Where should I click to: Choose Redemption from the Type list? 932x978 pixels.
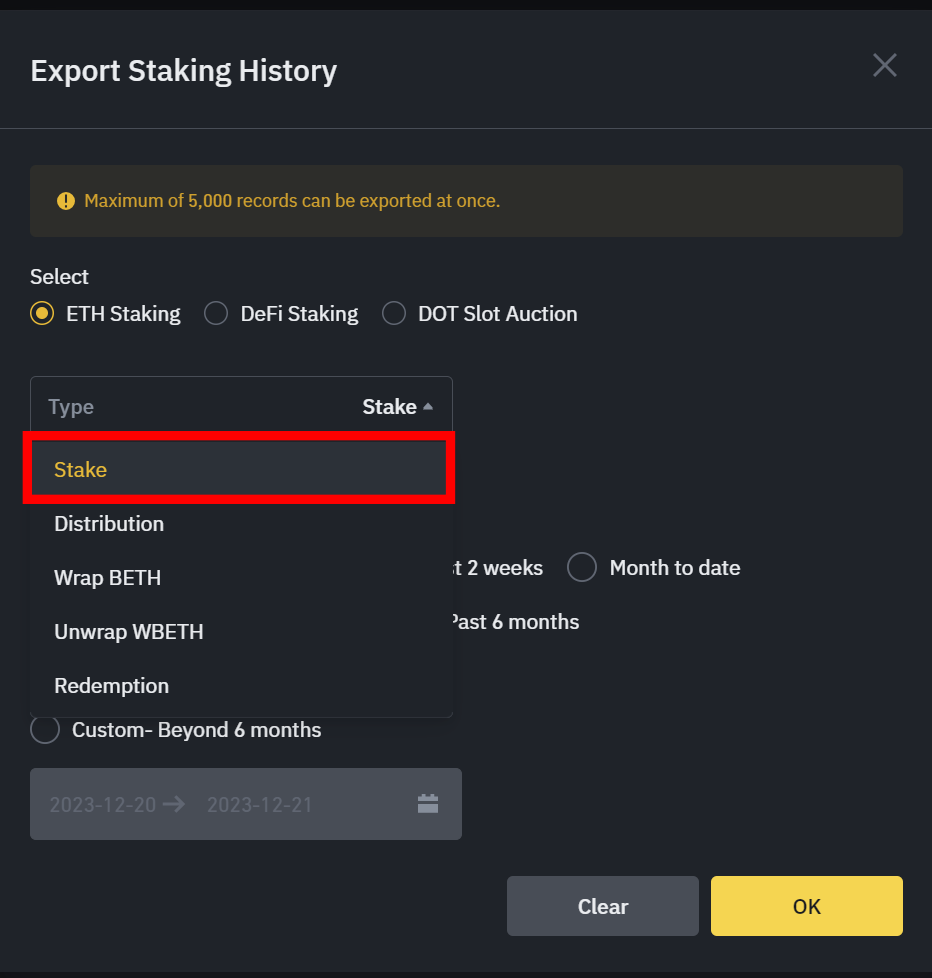112,686
